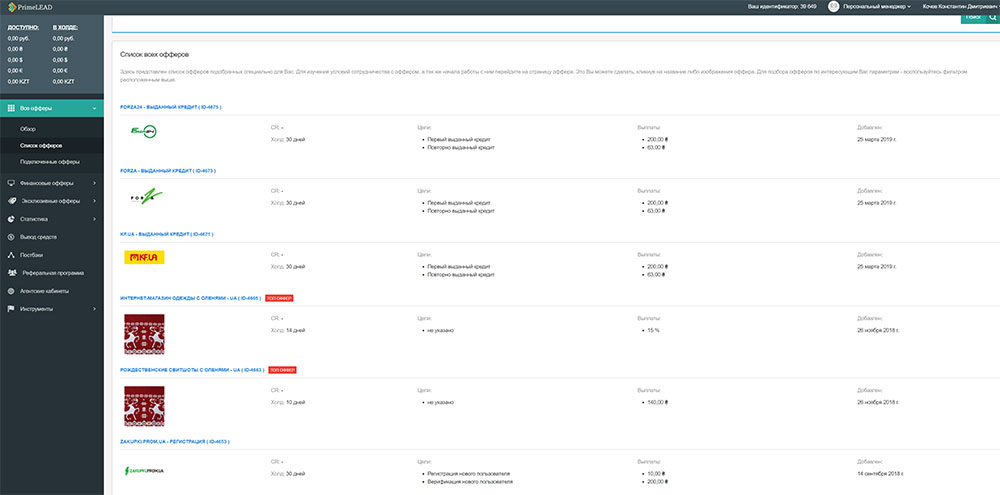The width and height of the screenshot is (1000, 495).
Task: Click the magnifier search icon button
Action: pos(992,17)
